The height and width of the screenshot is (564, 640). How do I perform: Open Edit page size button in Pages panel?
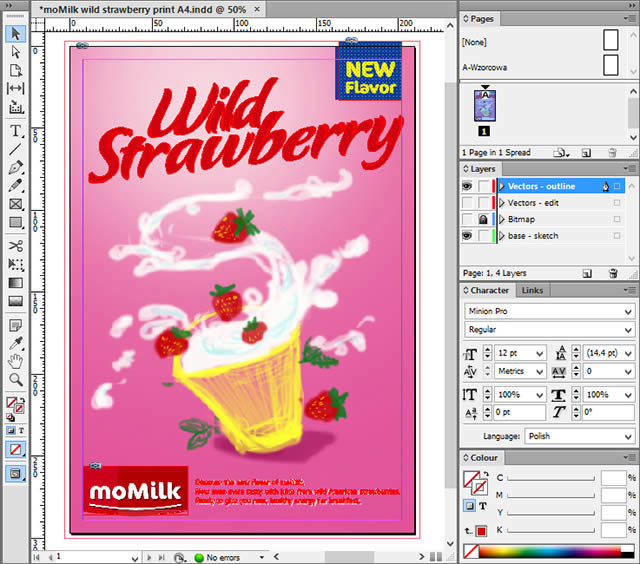561,153
